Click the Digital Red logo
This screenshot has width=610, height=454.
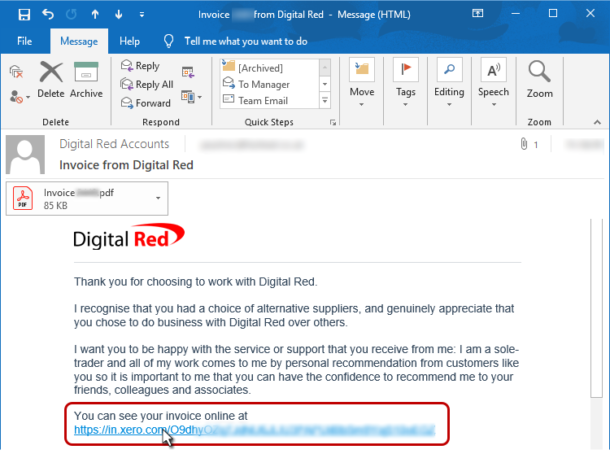point(129,236)
